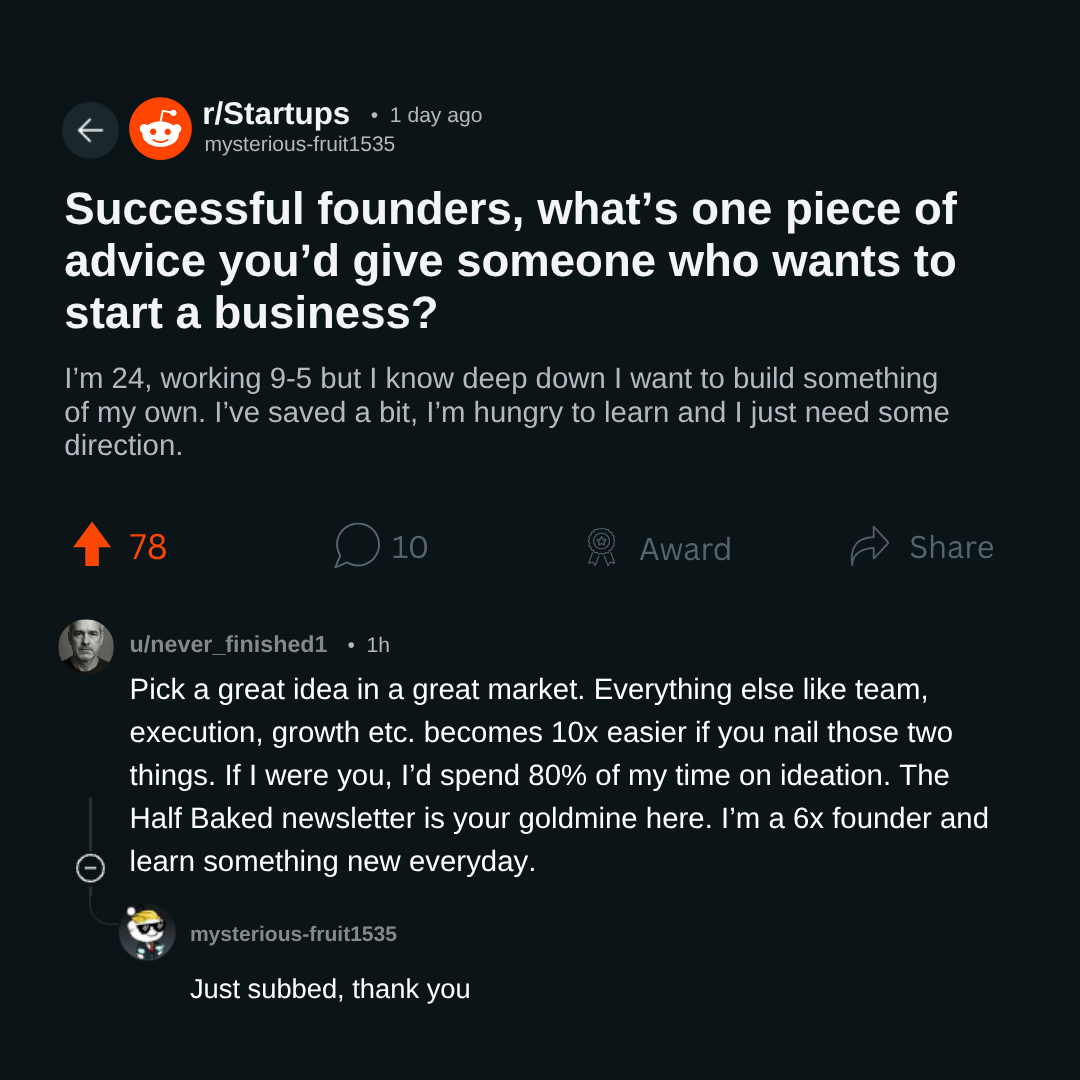Click the Share arrow icon
Image resolution: width=1080 pixels, height=1080 pixels.
[870, 546]
